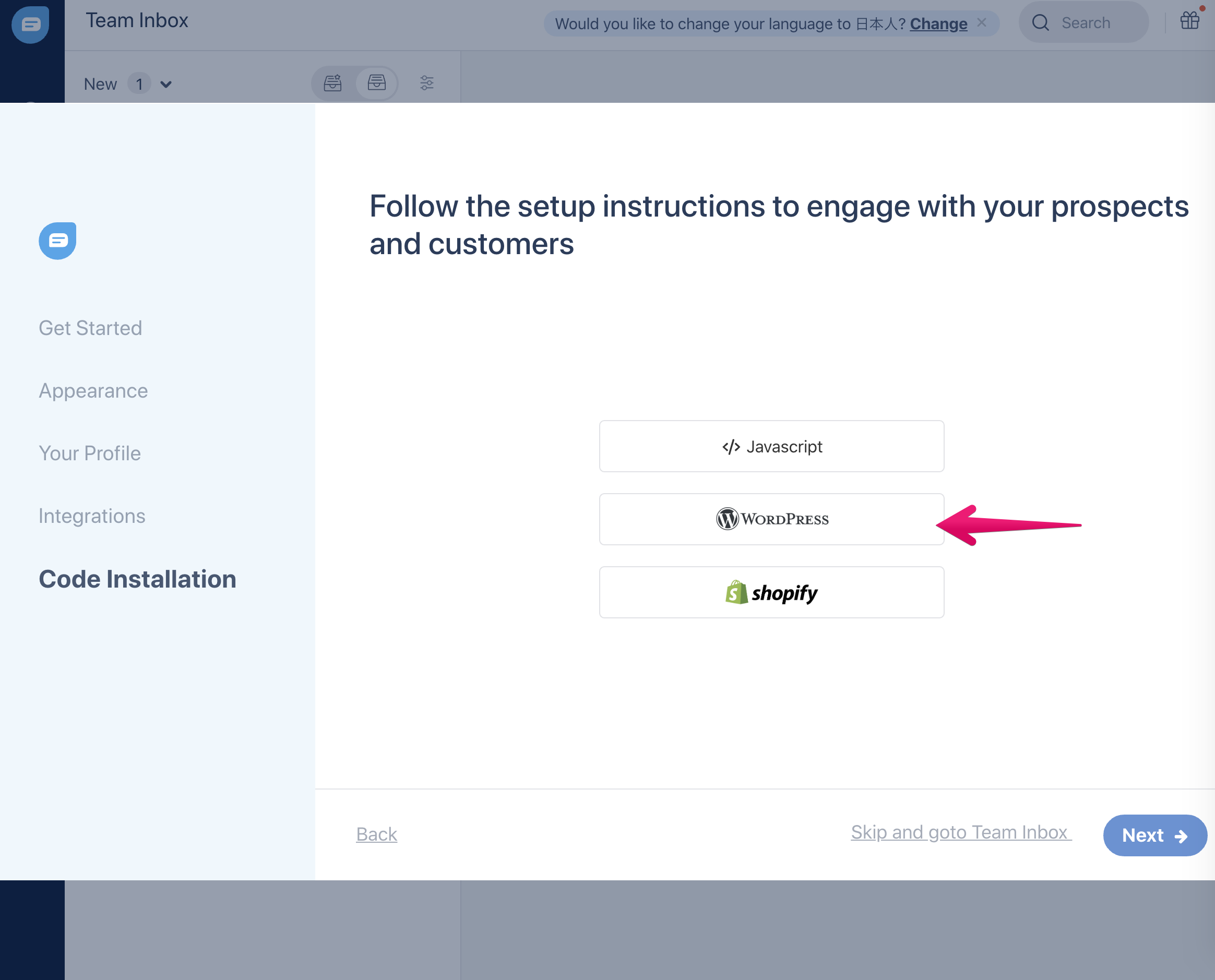This screenshot has height=980, width=1215.
Task: Go to the Appearance step
Action: point(93,391)
